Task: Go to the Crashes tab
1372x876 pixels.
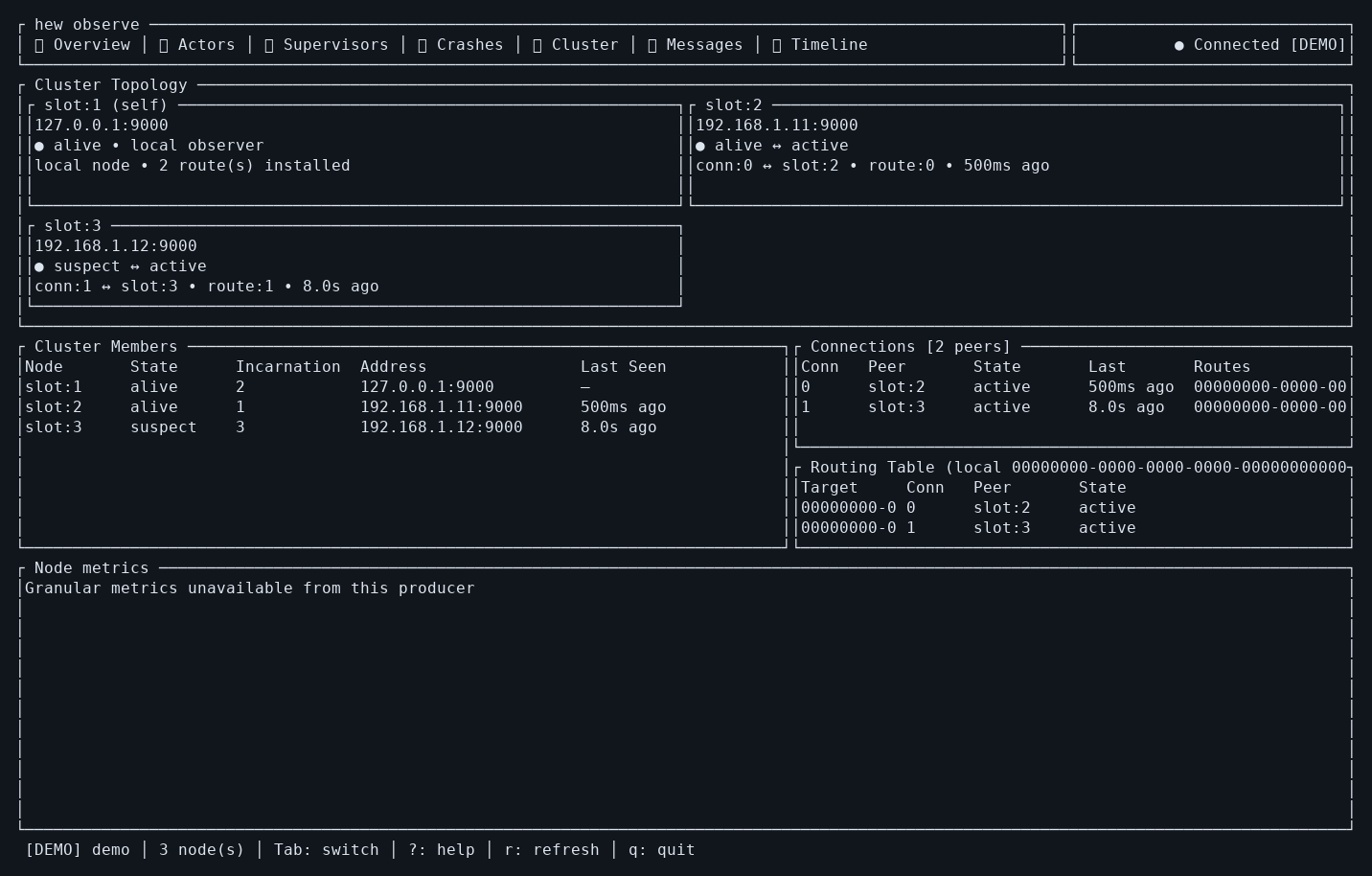Action: [x=461, y=45]
